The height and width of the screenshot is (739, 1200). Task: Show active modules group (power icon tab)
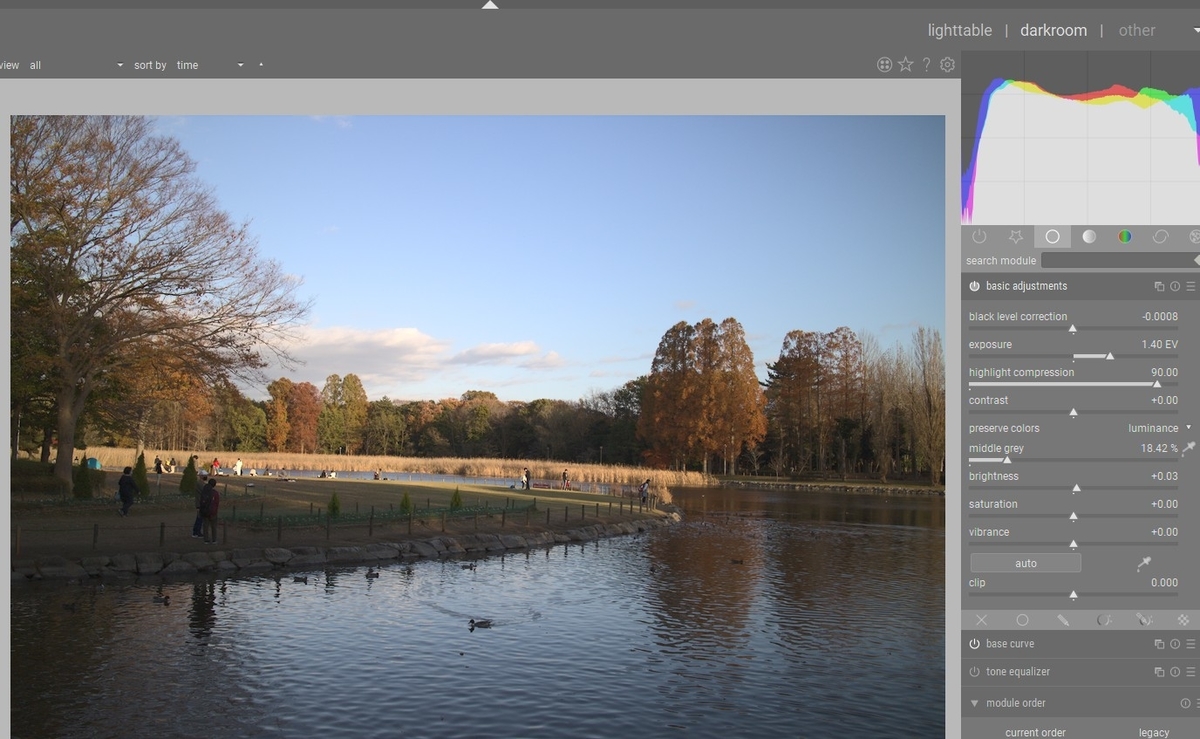979,237
